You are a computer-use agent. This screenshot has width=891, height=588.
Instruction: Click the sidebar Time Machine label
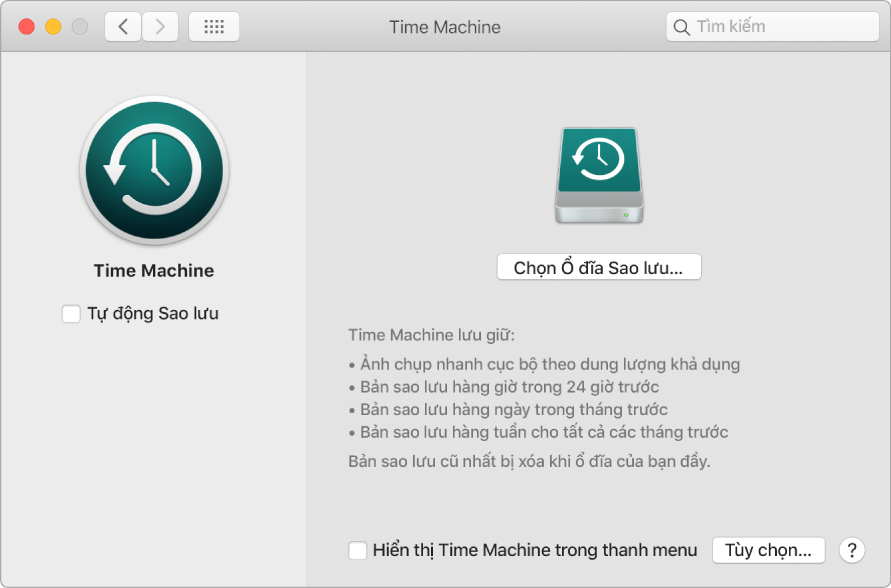click(x=154, y=270)
